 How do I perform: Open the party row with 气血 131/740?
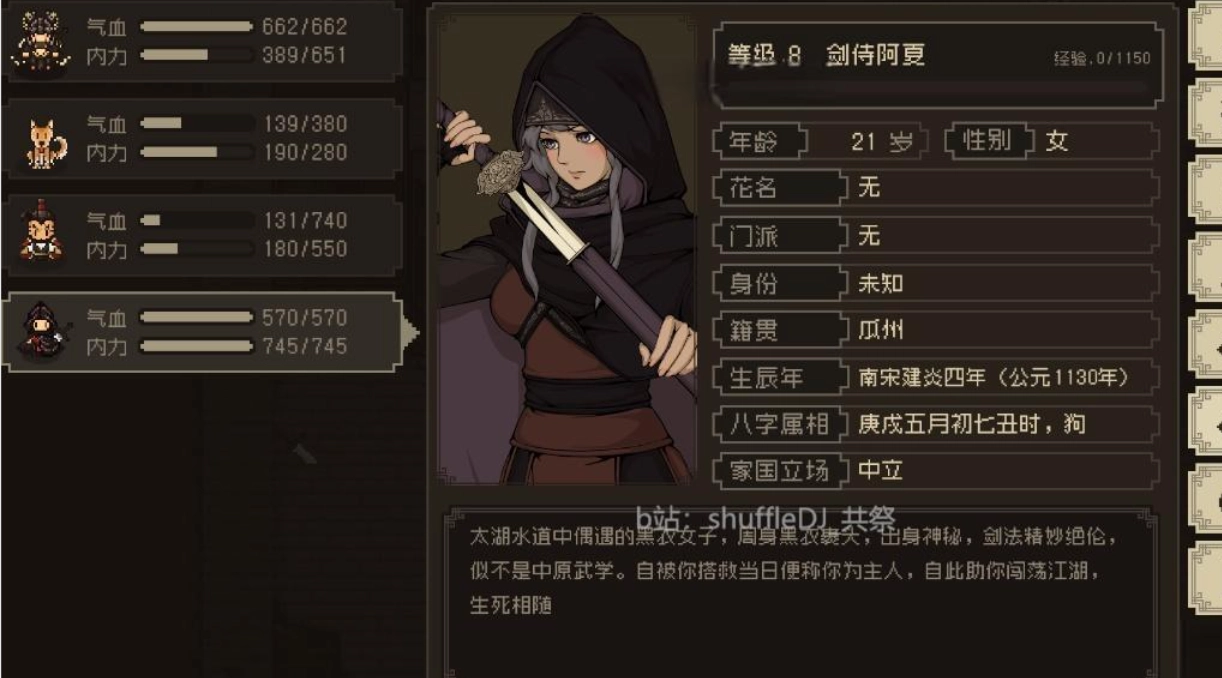click(202, 235)
